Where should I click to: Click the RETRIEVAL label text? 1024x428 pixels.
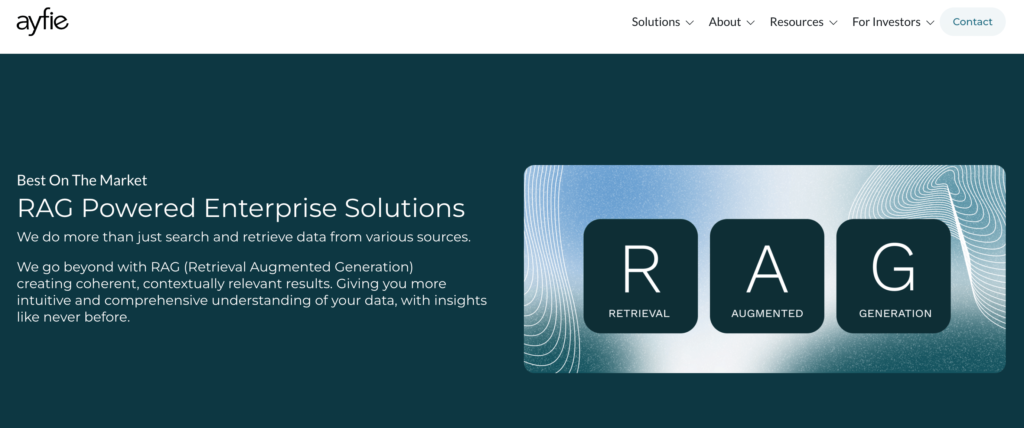click(639, 313)
